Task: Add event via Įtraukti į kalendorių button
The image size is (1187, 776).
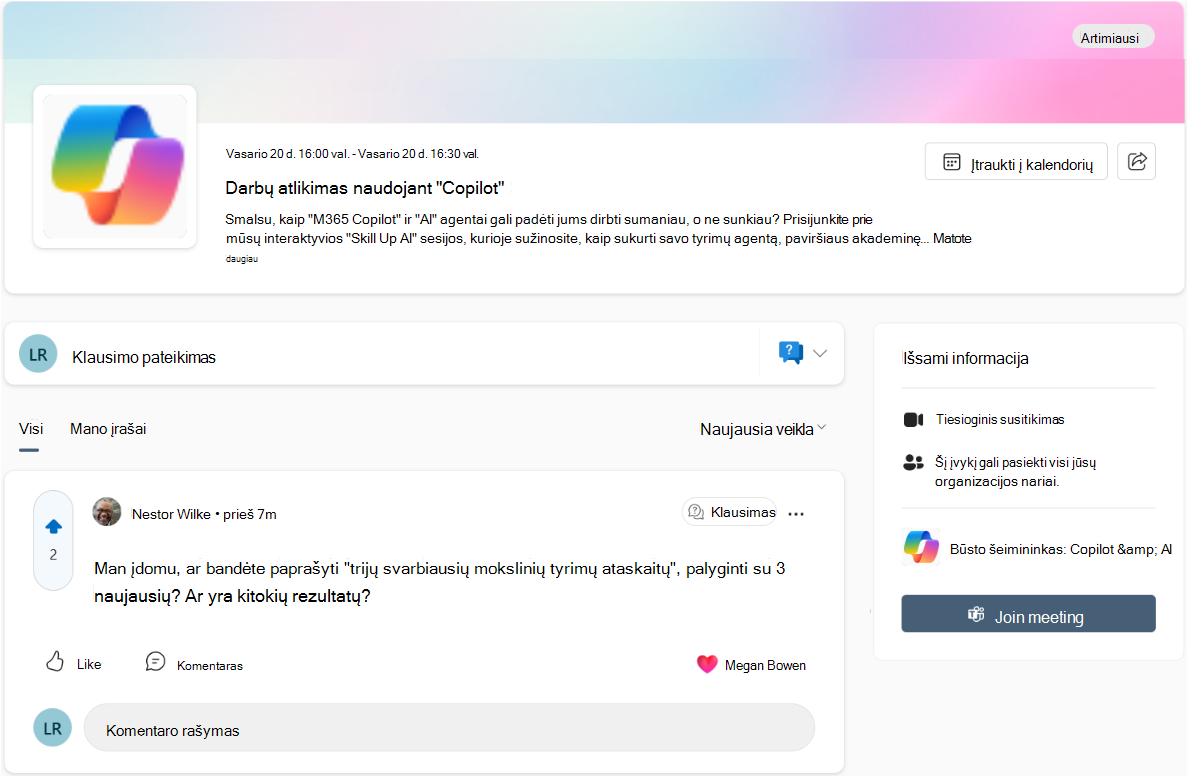Action: click(x=1016, y=161)
